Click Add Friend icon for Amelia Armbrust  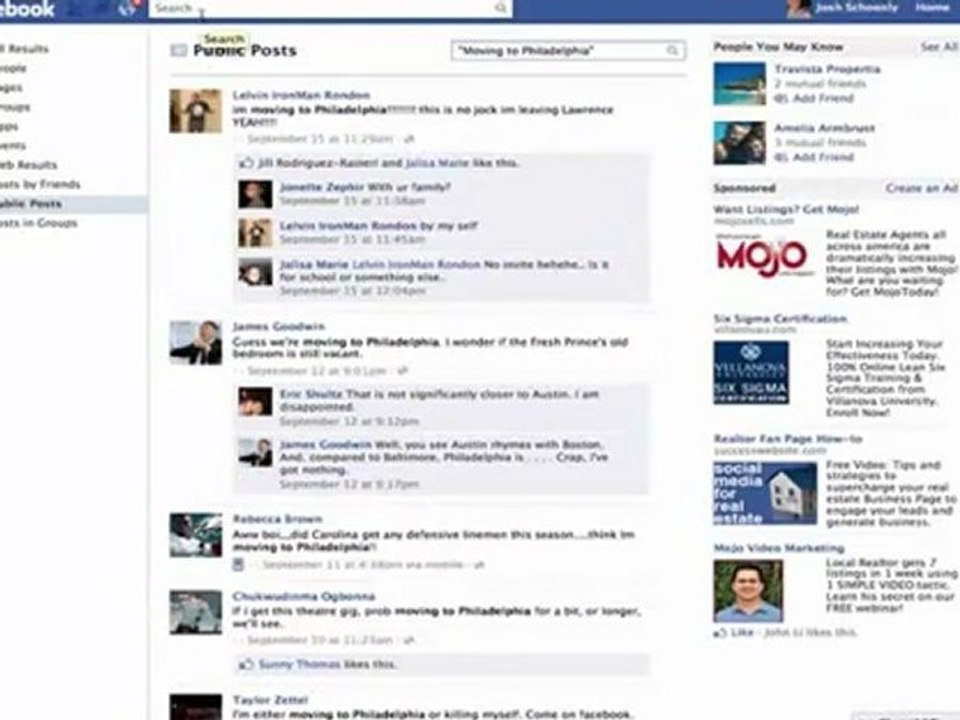(781, 157)
